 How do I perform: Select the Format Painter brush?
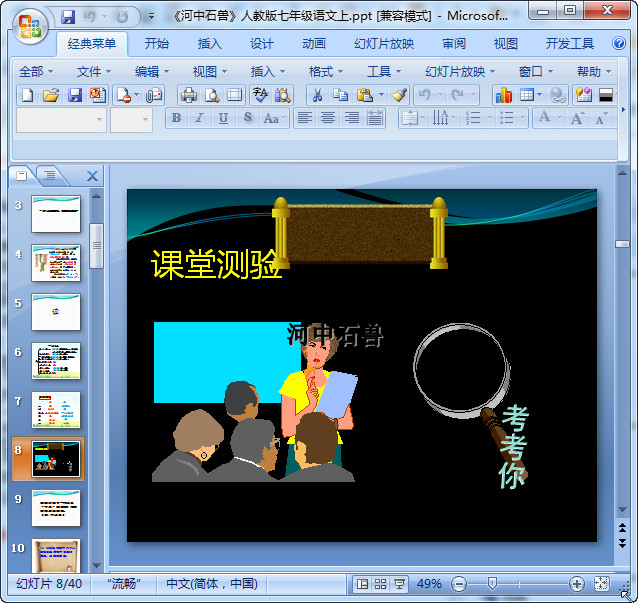point(400,95)
